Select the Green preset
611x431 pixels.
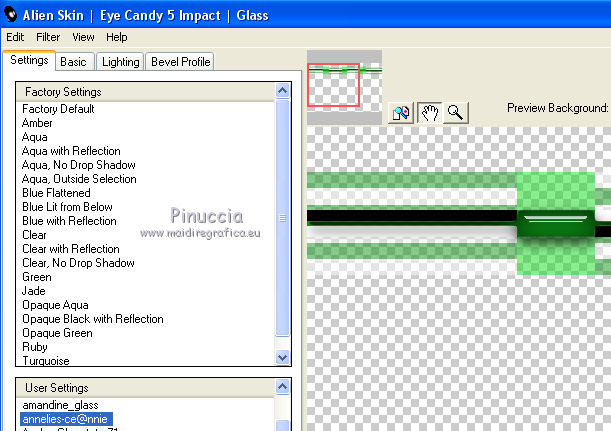37,277
